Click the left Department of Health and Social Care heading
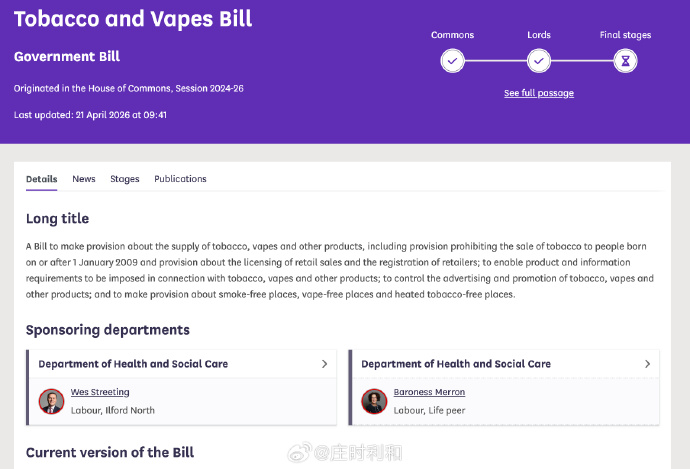The height and width of the screenshot is (469, 690). (x=133, y=364)
